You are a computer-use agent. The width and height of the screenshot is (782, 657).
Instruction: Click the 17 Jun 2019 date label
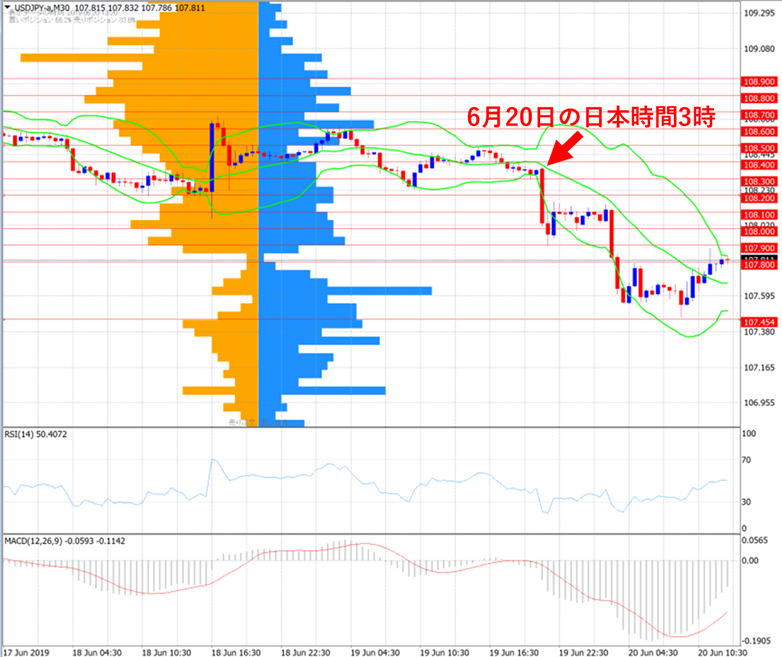[26, 653]
